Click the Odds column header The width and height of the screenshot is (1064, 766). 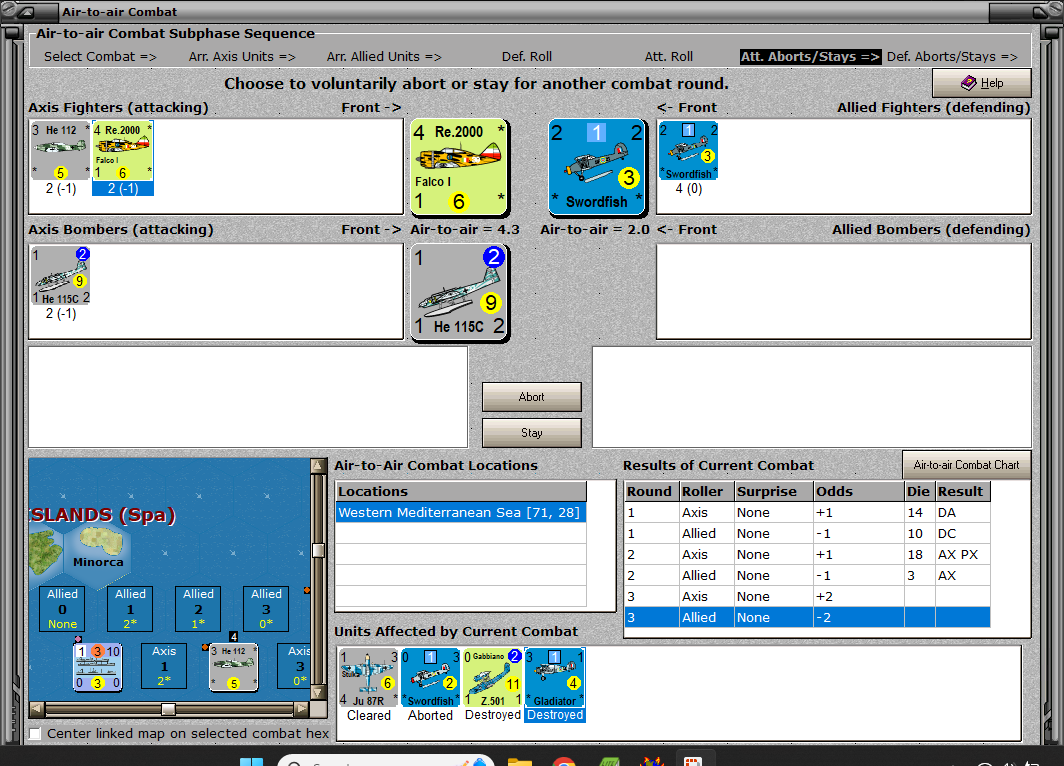(858, 491)
